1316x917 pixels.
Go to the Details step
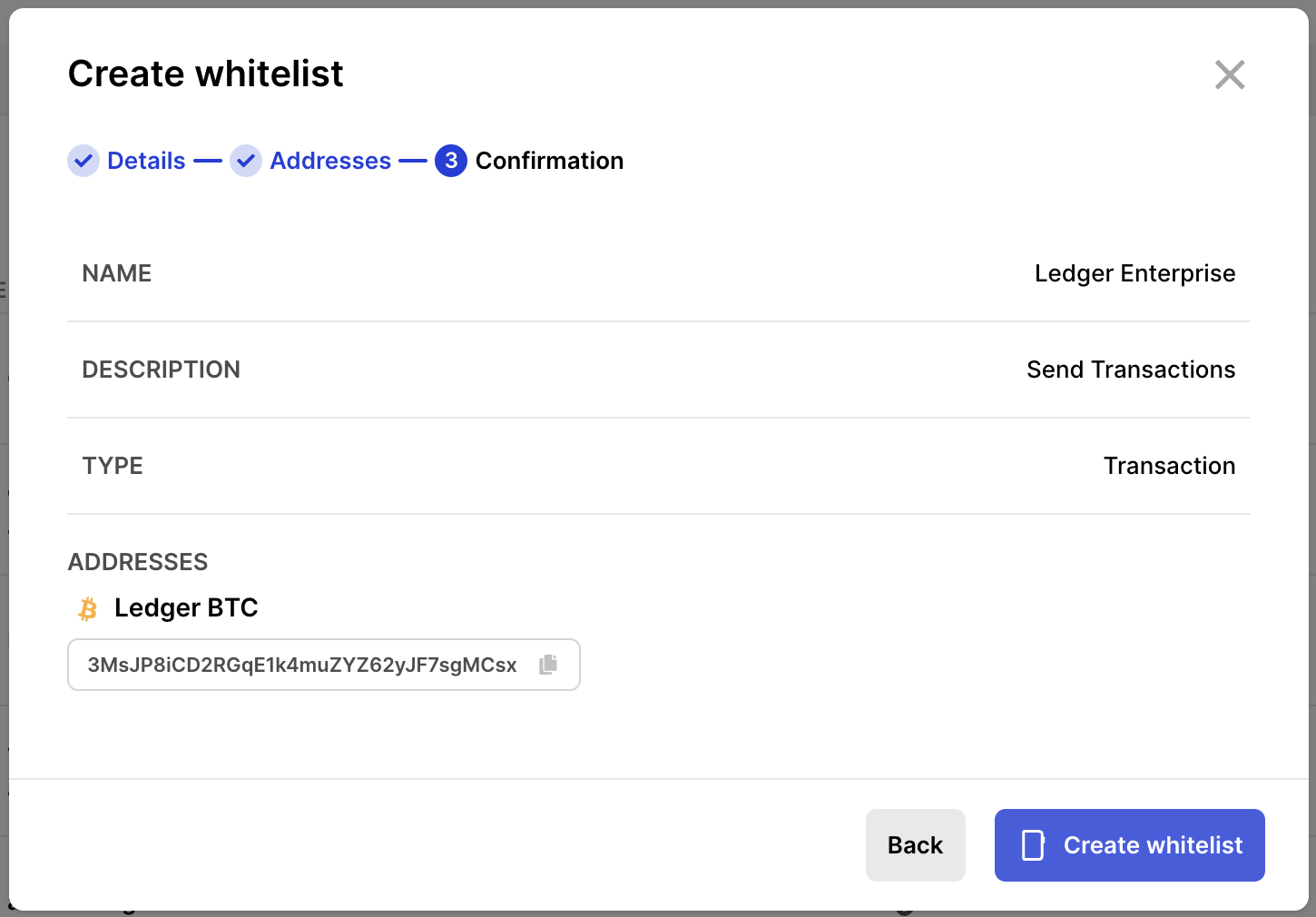point(146,161)
